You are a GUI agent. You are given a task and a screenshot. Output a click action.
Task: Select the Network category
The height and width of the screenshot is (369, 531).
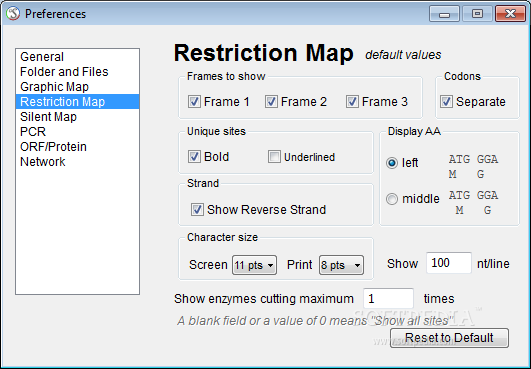coord(77,162)
